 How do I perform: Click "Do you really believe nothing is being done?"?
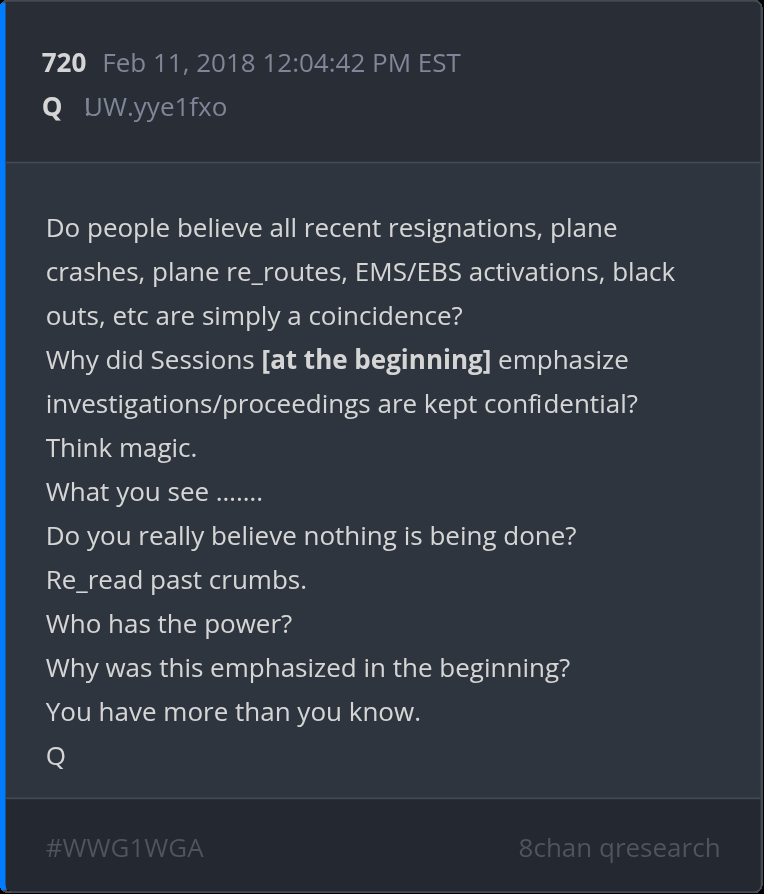pyautogui.click(x=311, y=536)
